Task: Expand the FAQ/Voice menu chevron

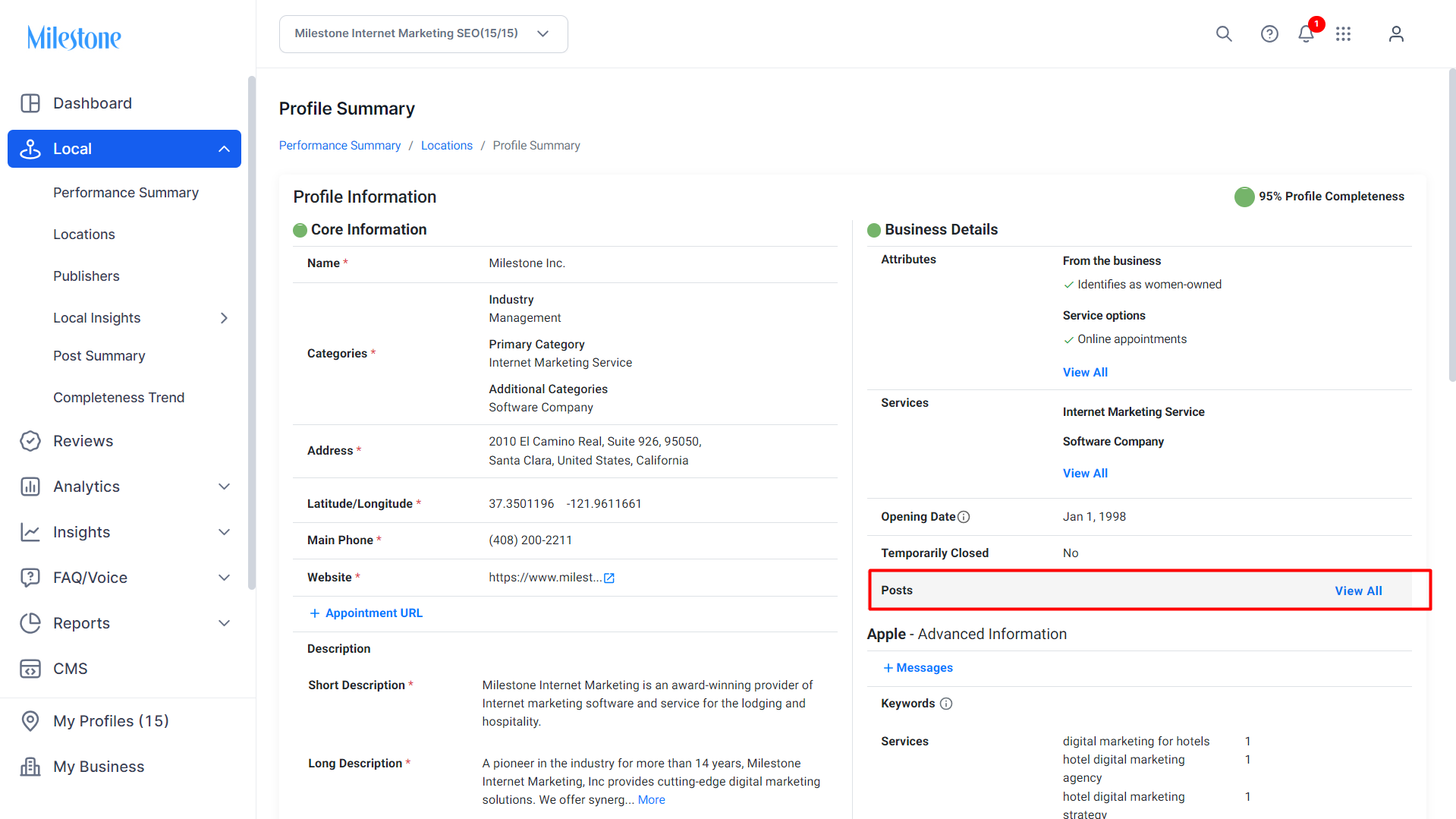Action: pyautogui.click(x=224, y=578)
